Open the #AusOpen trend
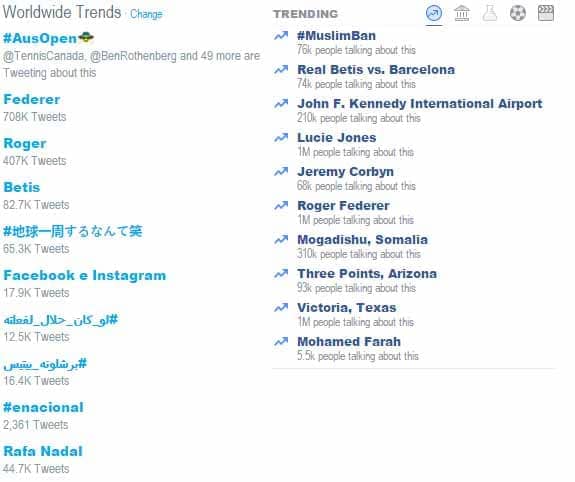575x482 pixels. 40,38
